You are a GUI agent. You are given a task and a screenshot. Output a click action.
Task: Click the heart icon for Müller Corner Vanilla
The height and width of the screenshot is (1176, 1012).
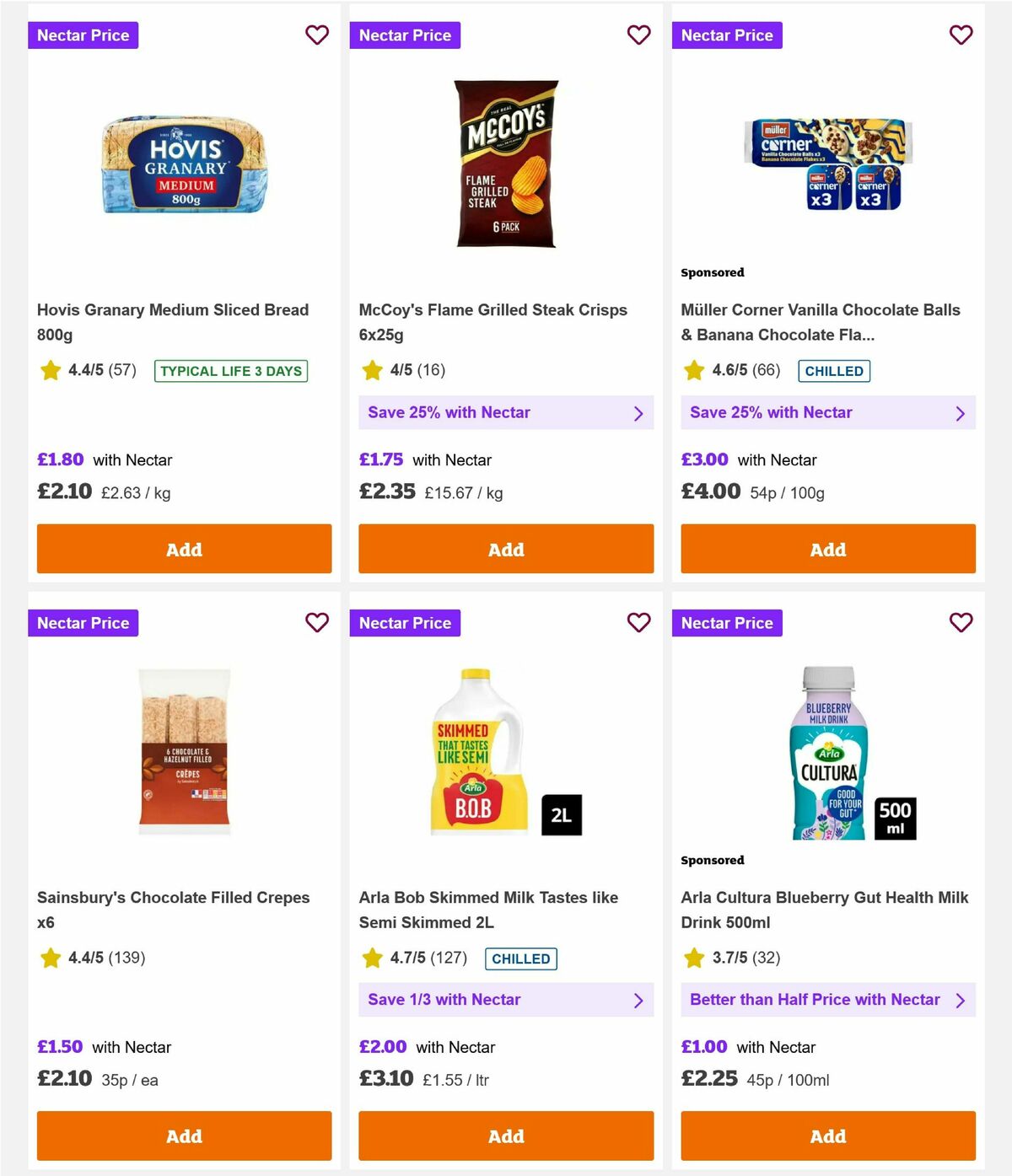point(961,35)
